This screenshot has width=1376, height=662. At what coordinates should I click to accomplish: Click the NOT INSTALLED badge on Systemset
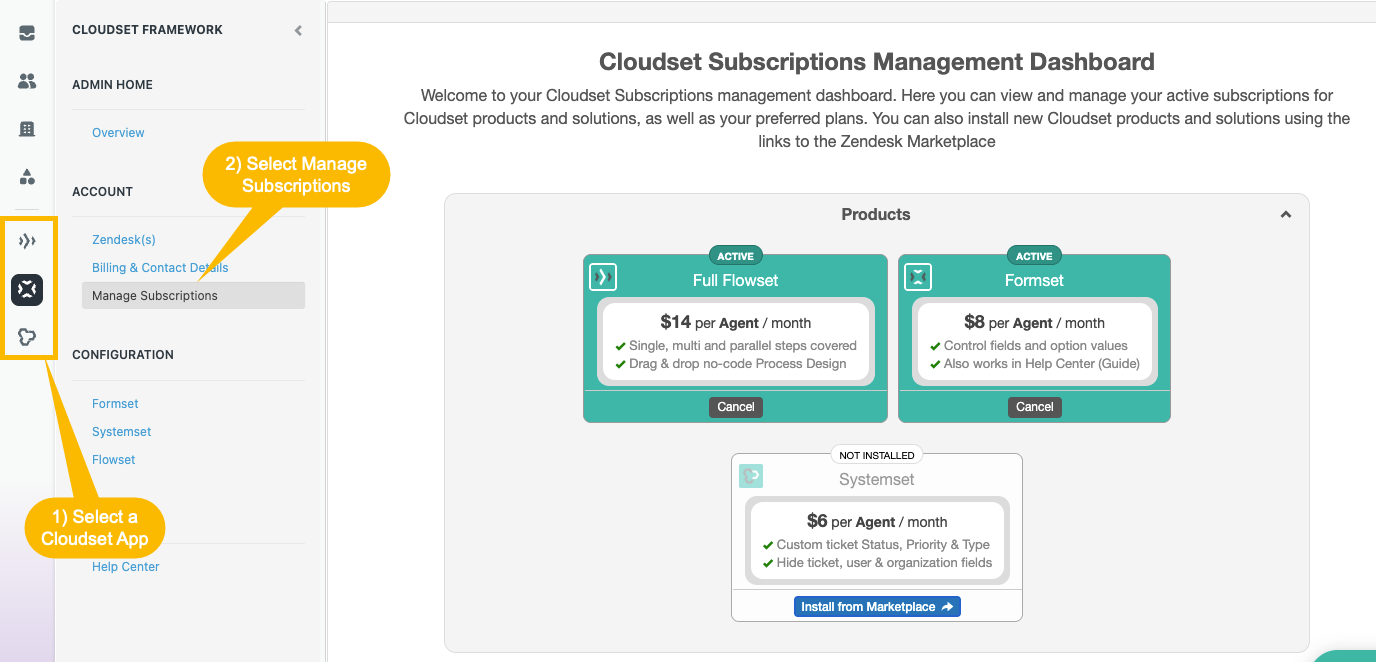[877, 455]
